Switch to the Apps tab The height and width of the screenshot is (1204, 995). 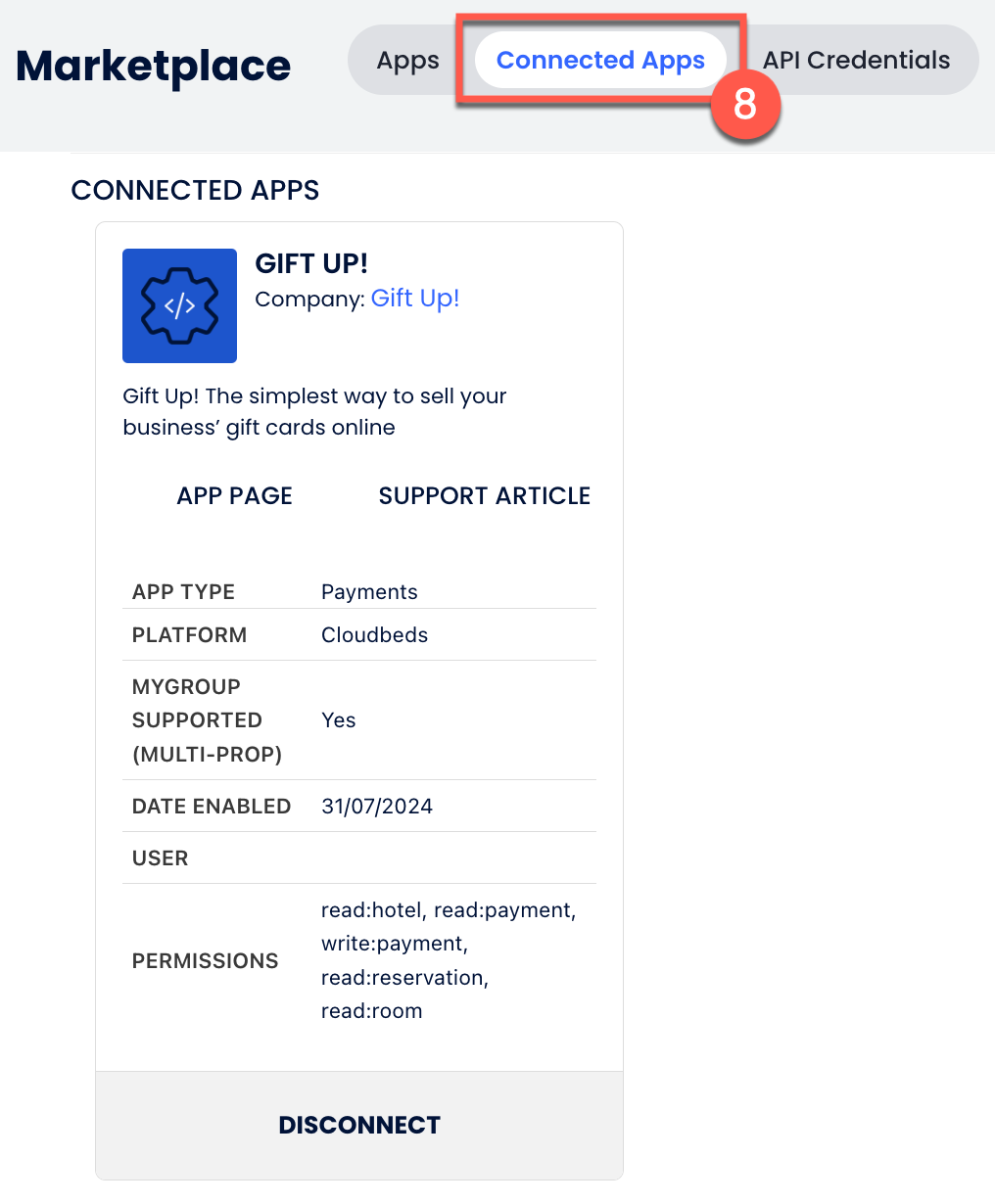tap(408, 61)
